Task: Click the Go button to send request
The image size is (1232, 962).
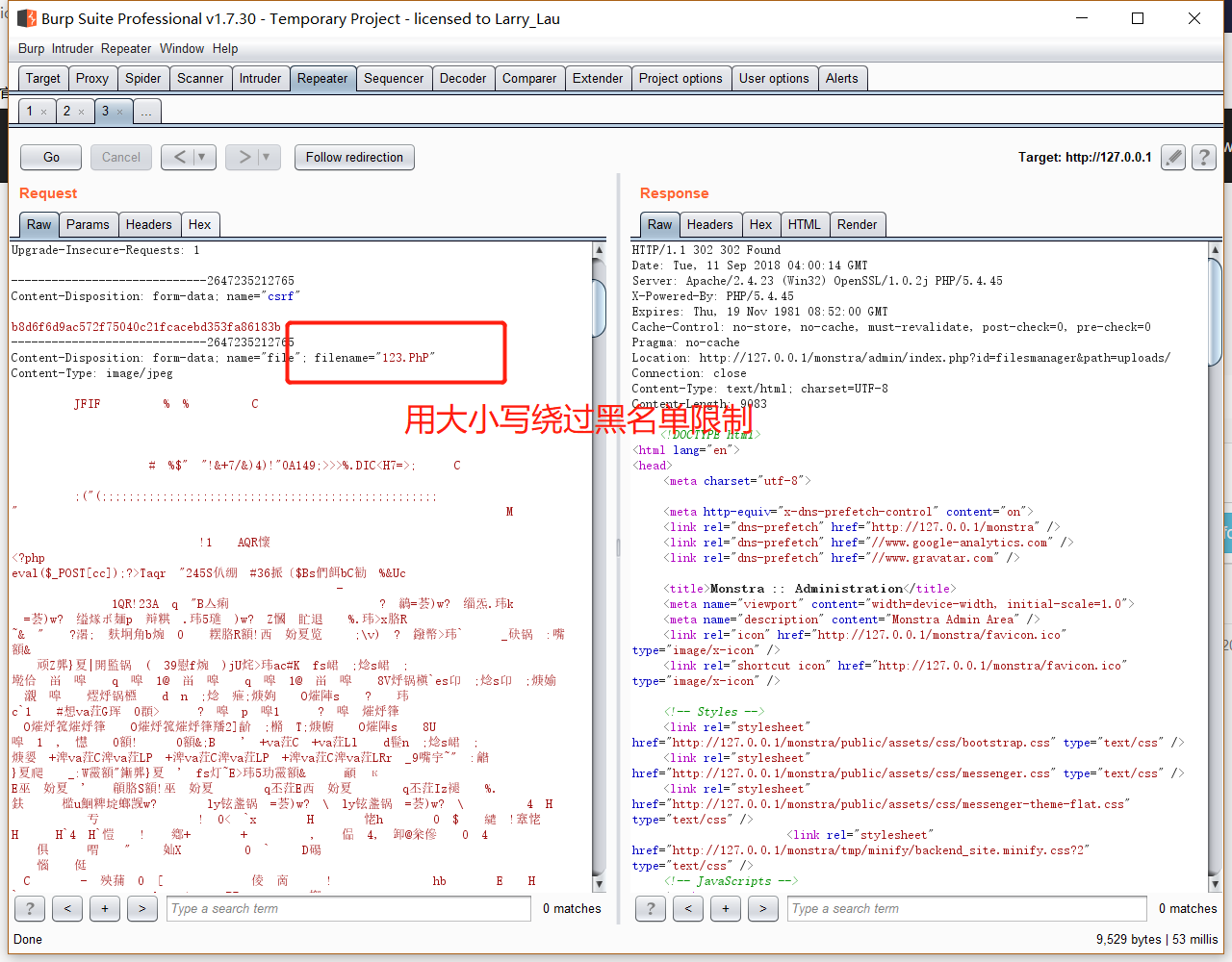Action: pos(52,157)
